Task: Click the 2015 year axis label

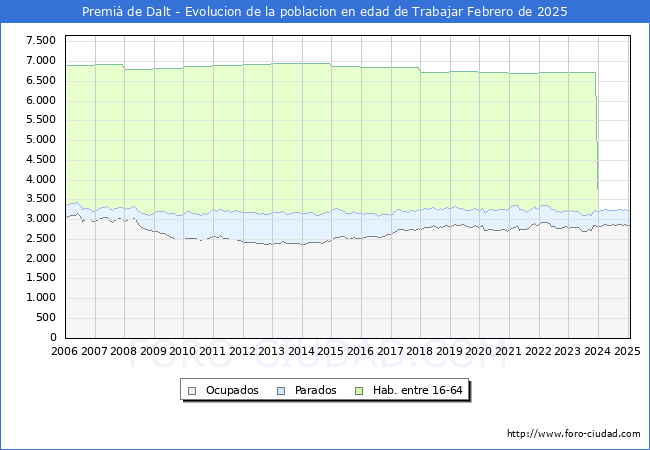Action: tap(330, 351)
